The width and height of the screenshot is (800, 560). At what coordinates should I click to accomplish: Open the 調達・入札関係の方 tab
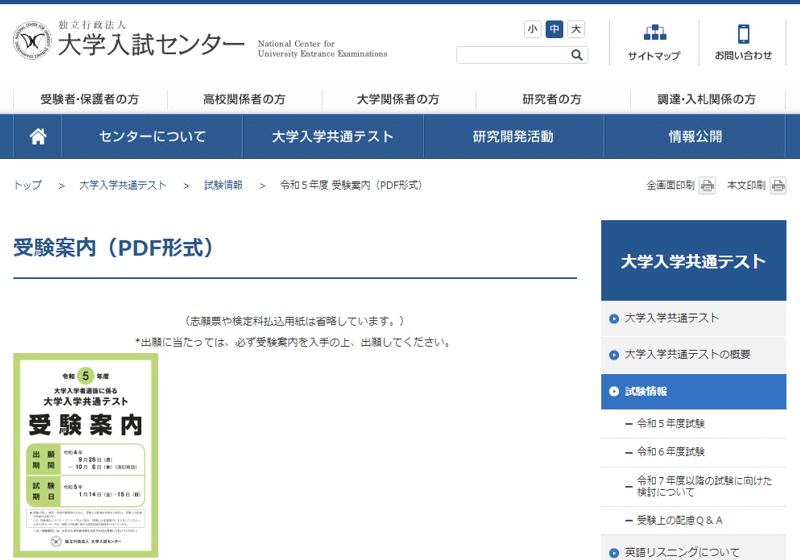[707, 99]
